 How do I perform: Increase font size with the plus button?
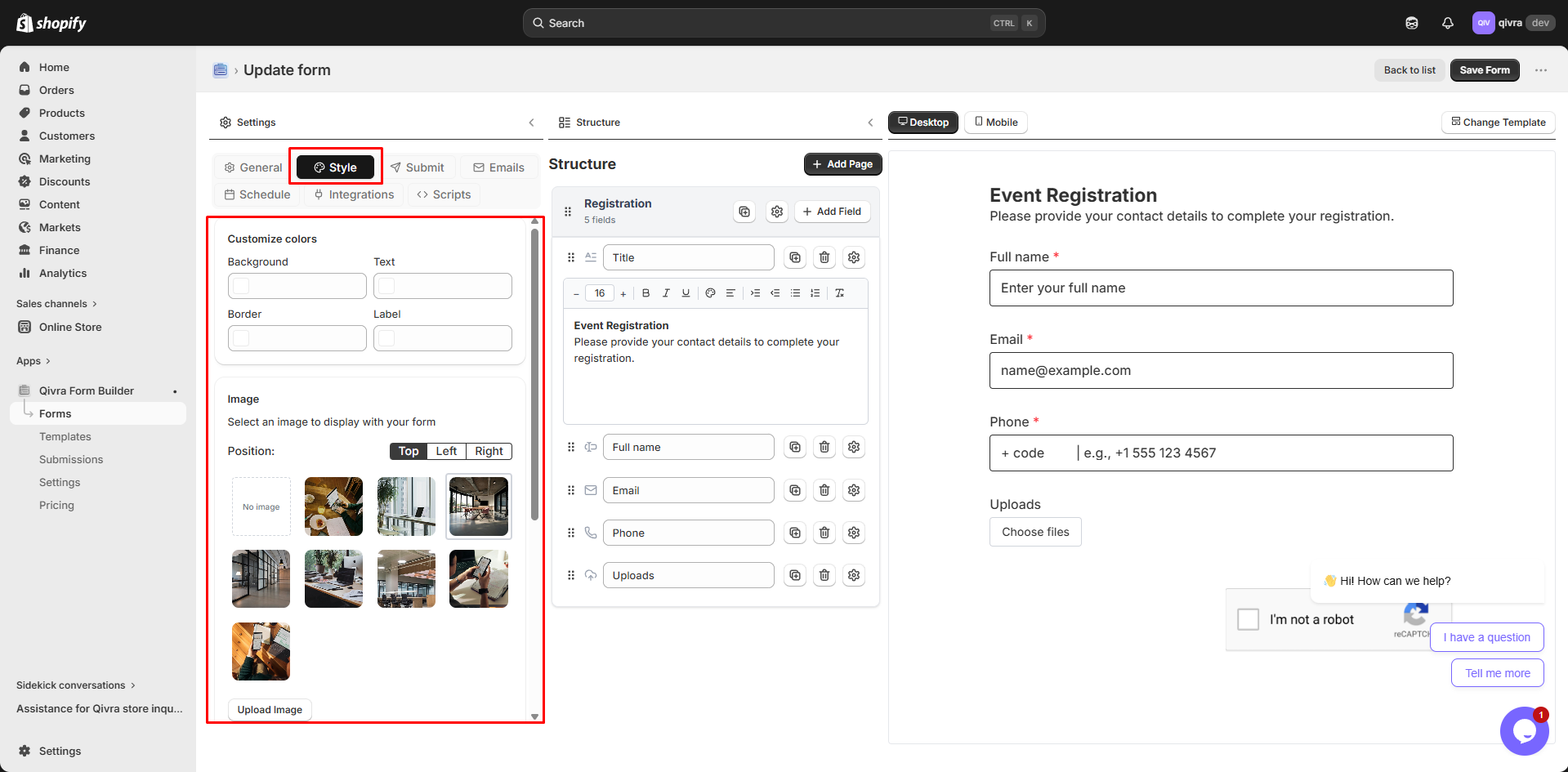(623, 293)
